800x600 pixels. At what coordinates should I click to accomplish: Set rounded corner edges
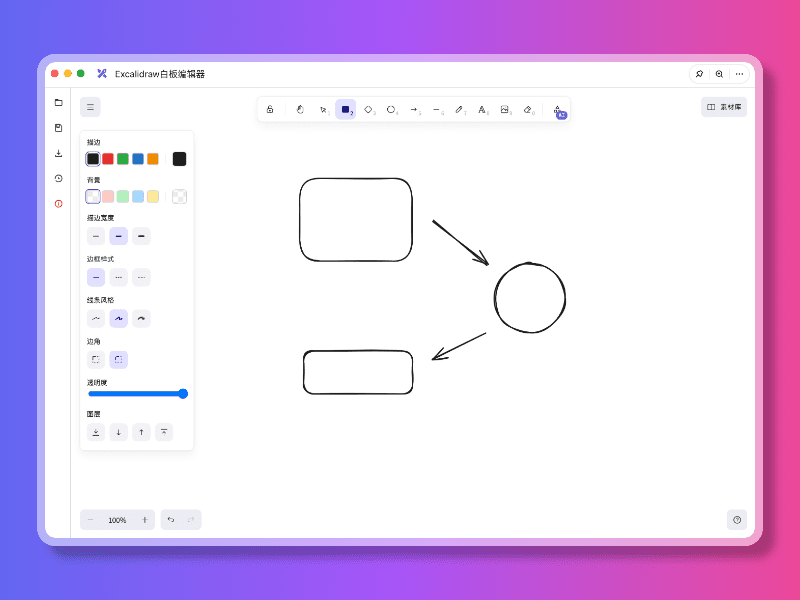118,360
